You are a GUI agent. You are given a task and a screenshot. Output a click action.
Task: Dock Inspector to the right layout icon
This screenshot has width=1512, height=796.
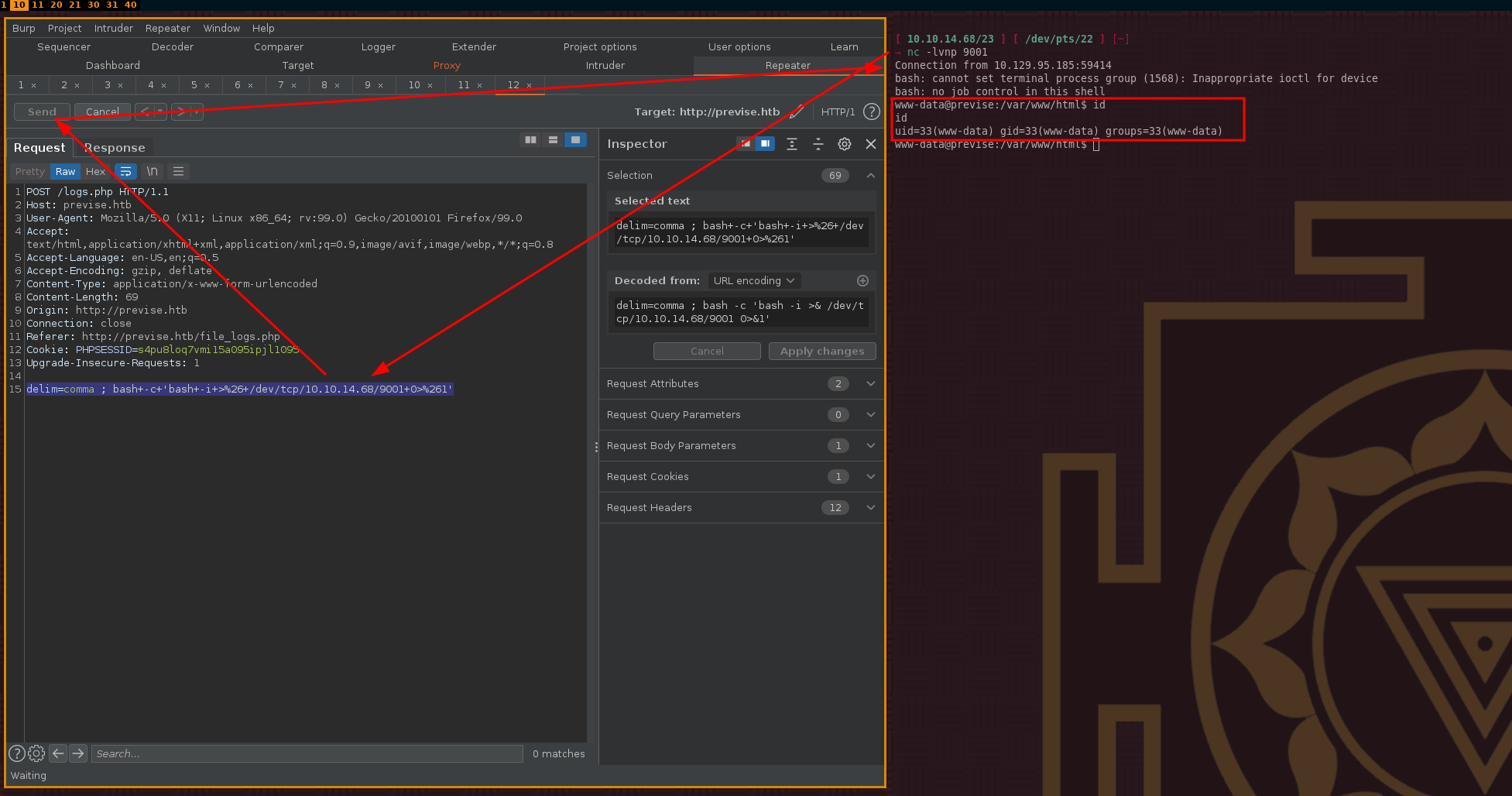[765, 143]
